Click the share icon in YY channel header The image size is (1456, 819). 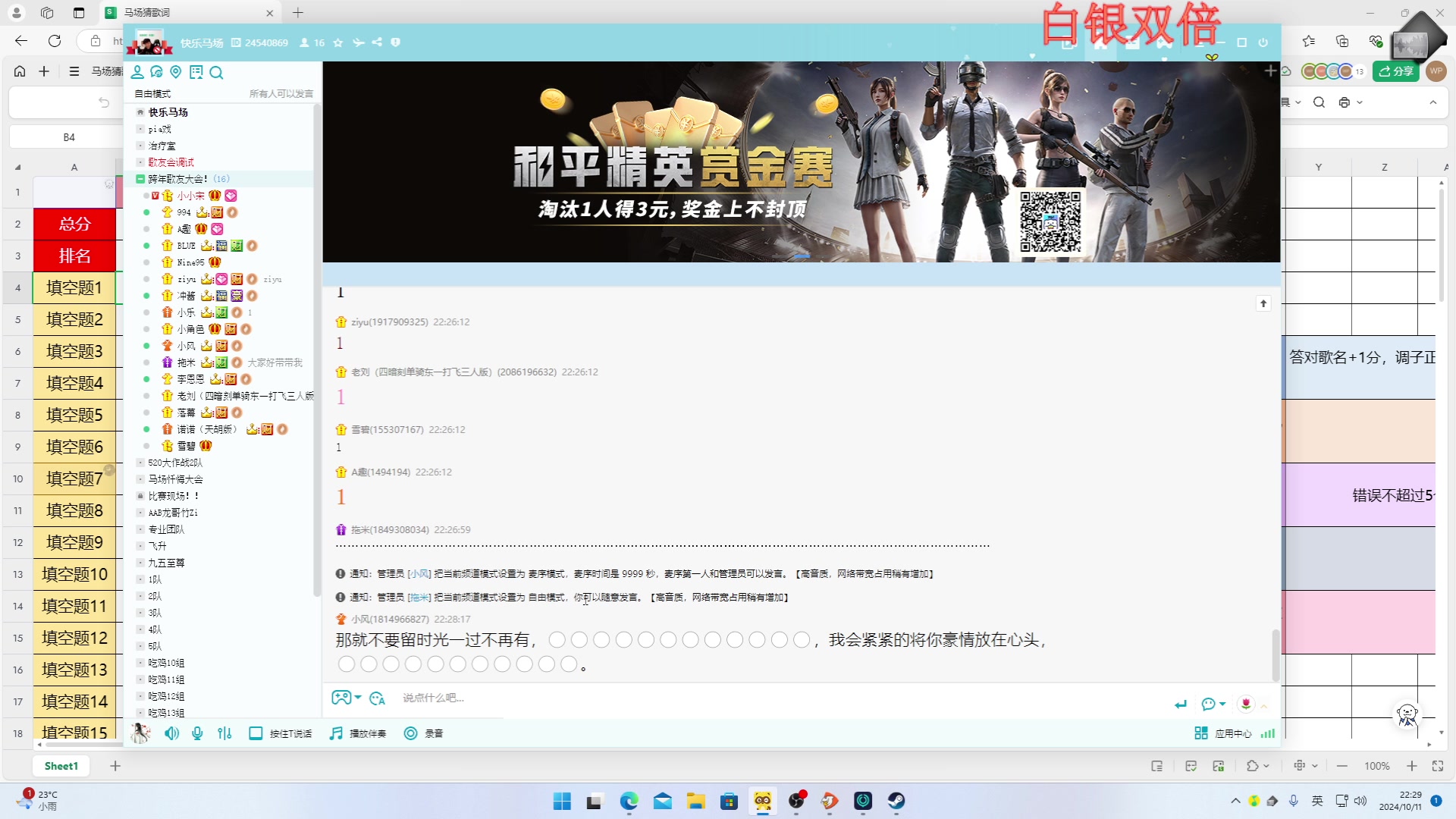tap(377, 42)
